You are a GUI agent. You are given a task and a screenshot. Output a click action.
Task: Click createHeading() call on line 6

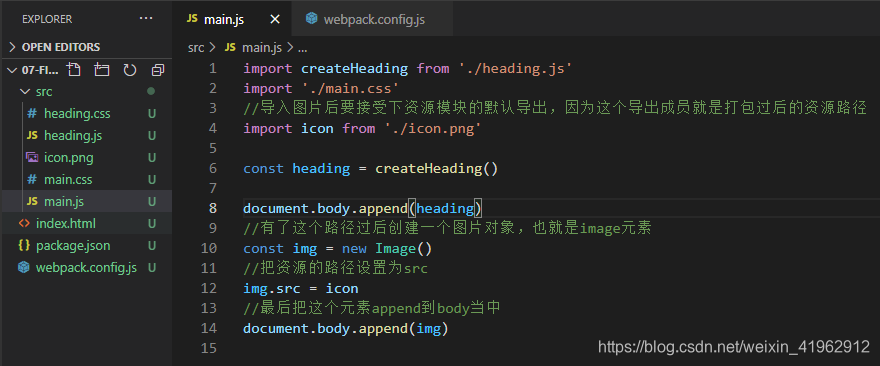pyautogui.click(x=437, y=168)
